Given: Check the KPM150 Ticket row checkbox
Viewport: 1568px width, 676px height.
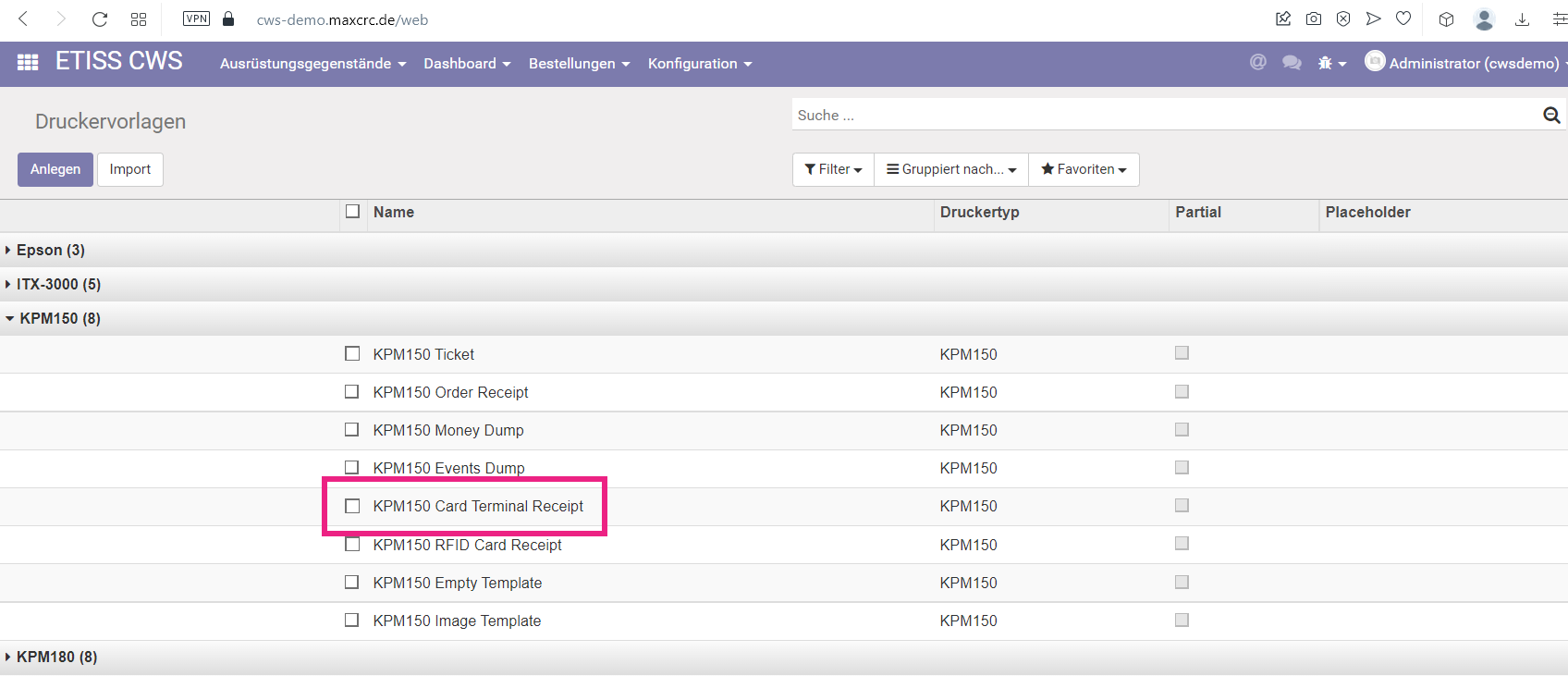Looking at the screenshot, I should (x=352, y=353).
